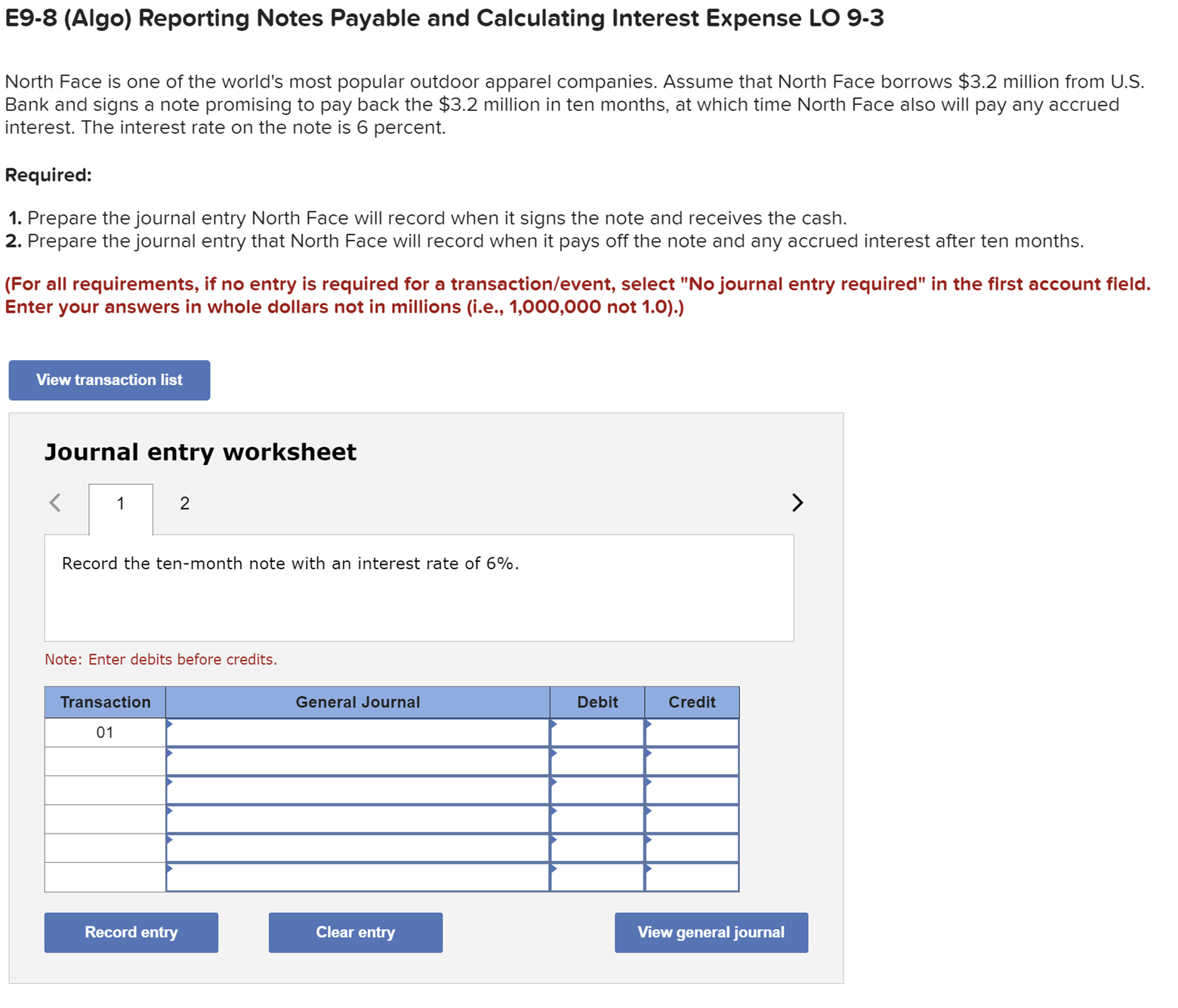Click the credit input field in row 01
Image resolution: width=1178 pixels, height=1008 pixels.
(692, 731)
